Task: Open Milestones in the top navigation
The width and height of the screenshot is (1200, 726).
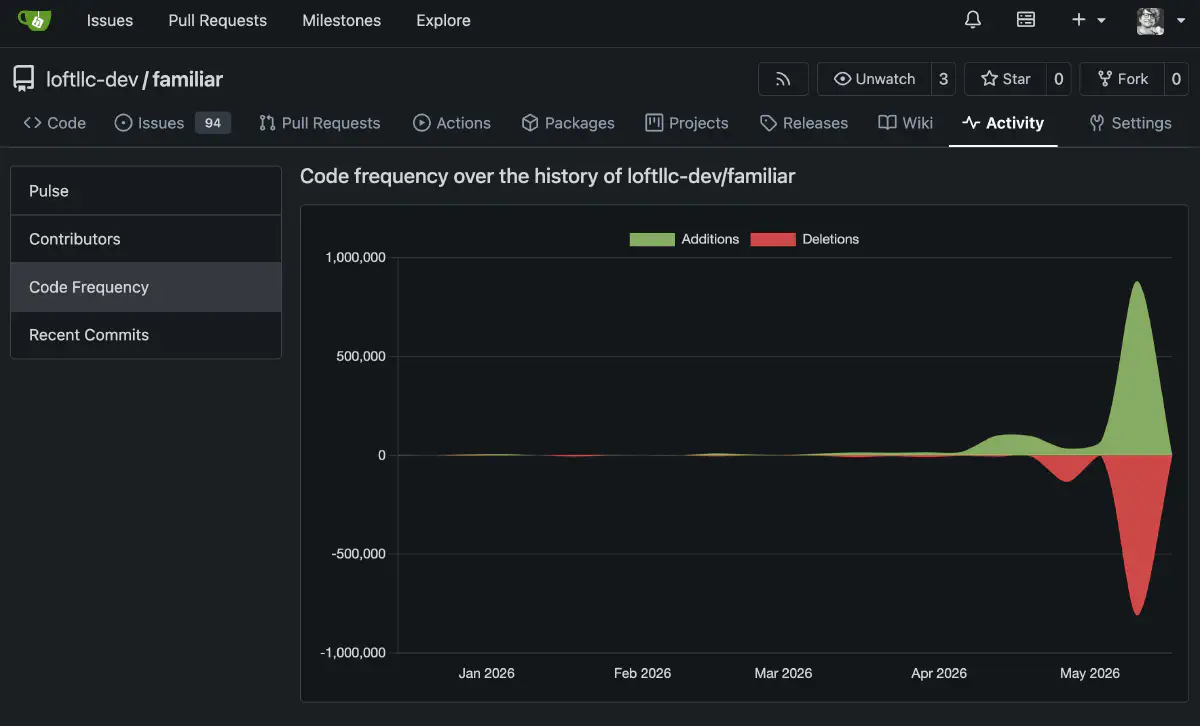Action: tap(342, 20)
